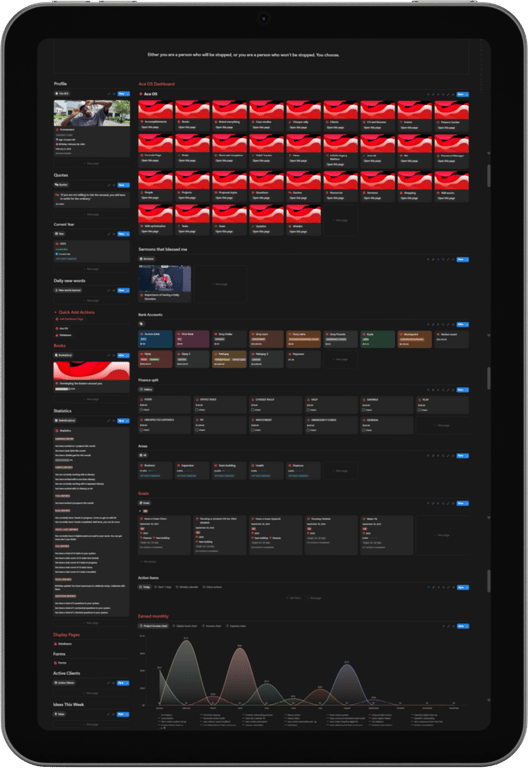Tick the FOOD check box
Image resolution: width=528 pixels, height=768 pixels.
click(x=142, y=409)
